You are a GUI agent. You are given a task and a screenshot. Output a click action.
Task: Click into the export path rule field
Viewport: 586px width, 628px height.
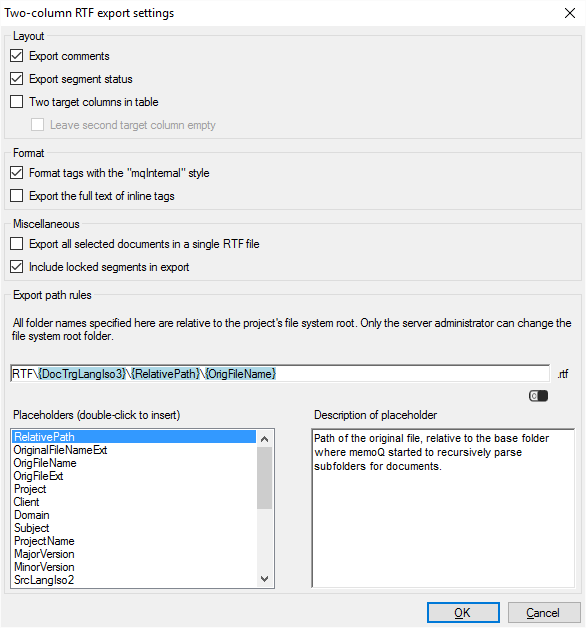click(280, 374)
